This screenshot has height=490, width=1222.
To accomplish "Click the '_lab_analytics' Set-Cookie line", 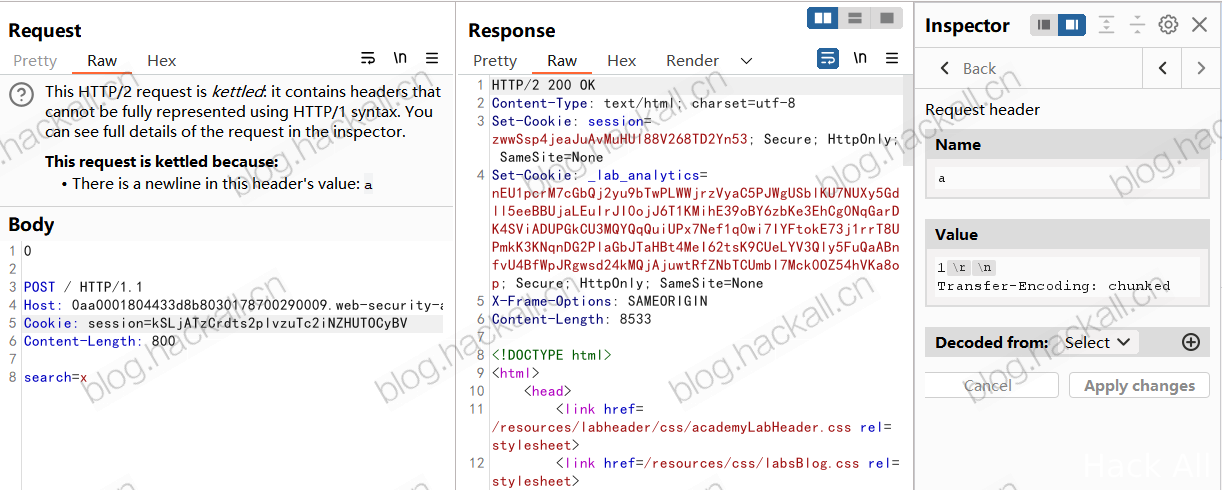I will pos(599,174).
